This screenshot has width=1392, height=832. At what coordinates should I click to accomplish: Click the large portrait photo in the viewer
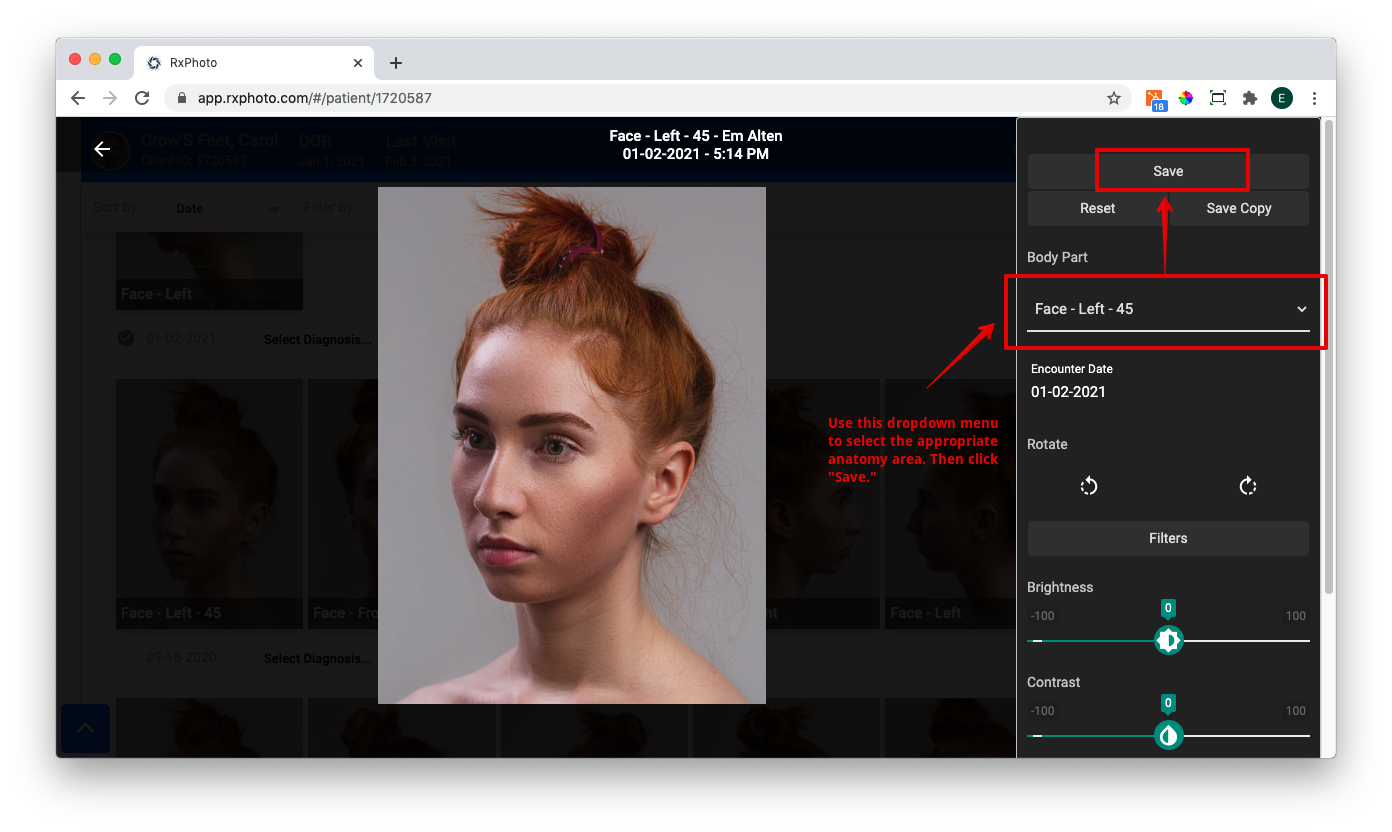pyautogui.click(x=572, y=445)
